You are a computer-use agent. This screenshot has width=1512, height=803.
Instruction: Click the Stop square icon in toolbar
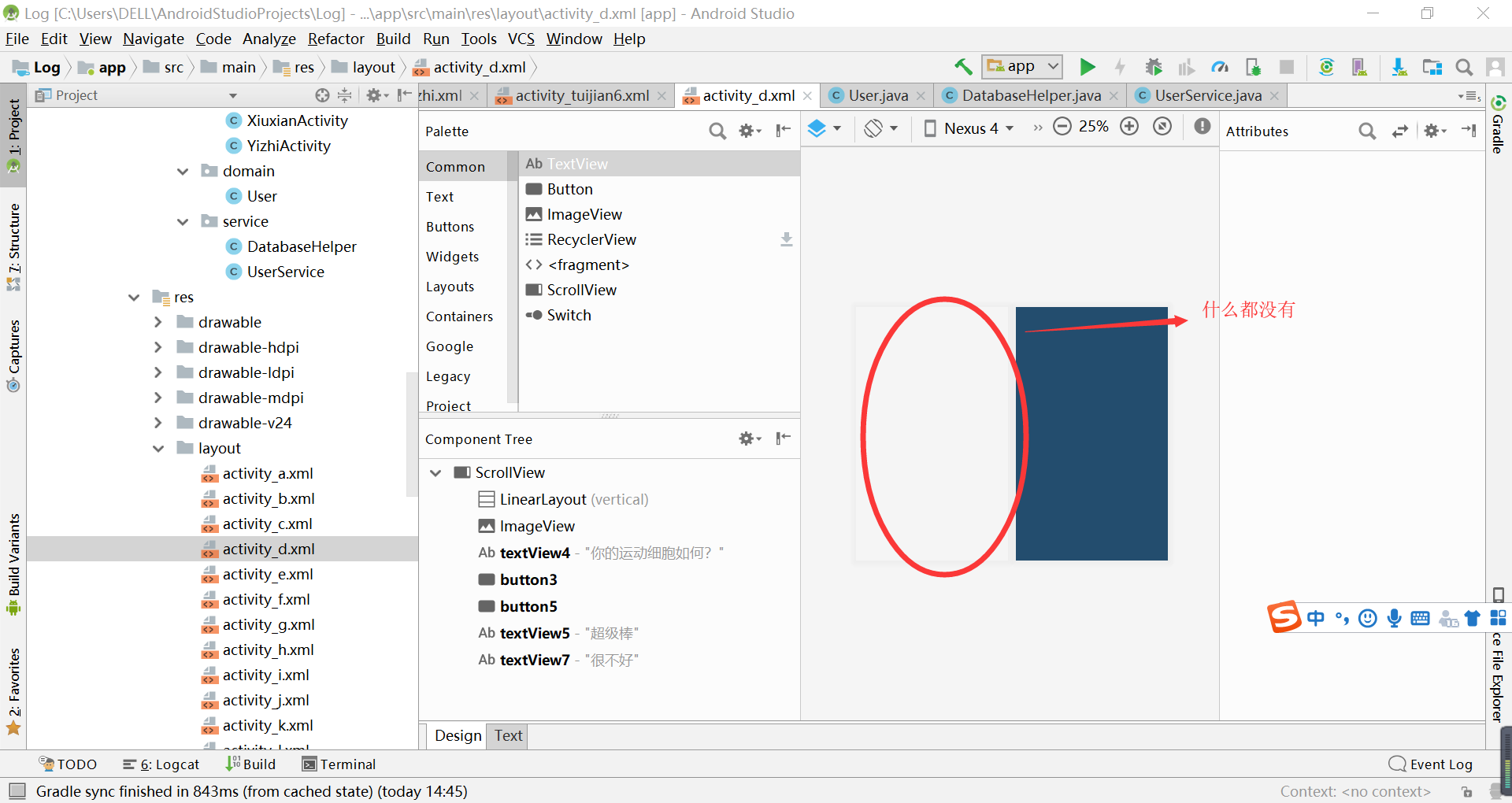tap(1287, 67)
